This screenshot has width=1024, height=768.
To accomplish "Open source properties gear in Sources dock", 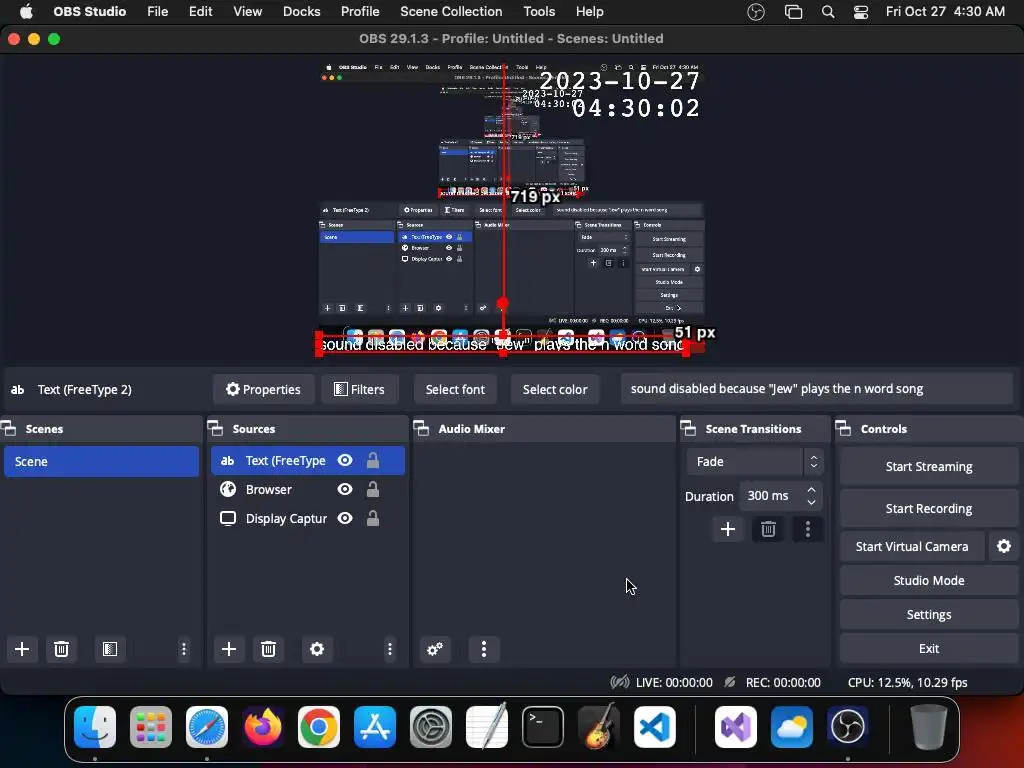I will click(317, 649).
